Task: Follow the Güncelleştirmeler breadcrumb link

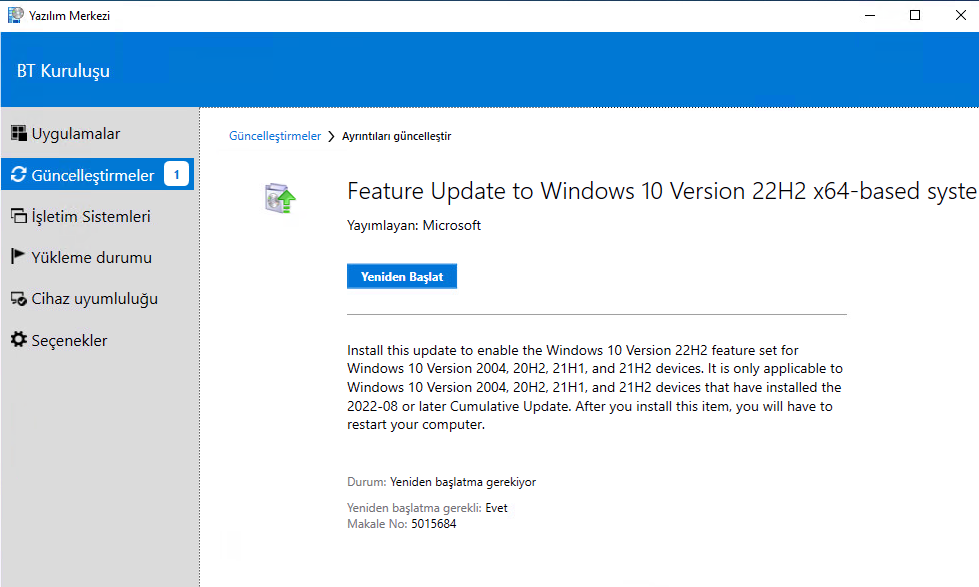Action: (x=275, y=136)
